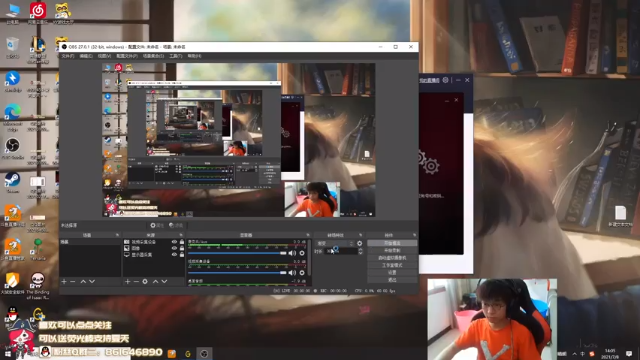Open transition properties gear in Scene Transitions
This screenshot has width=640, height=360.
click(x=360, y=243)
